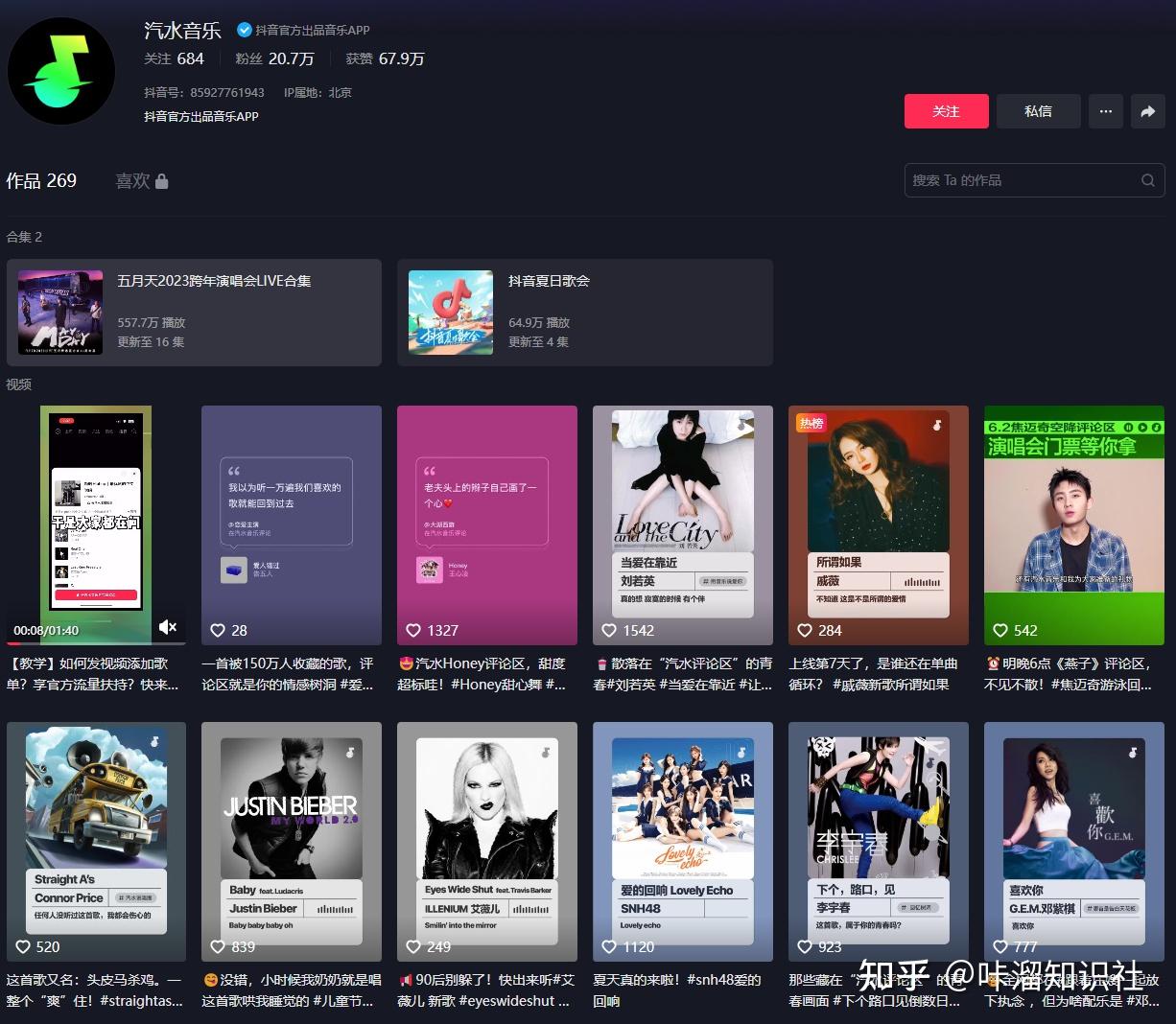Open the 粉丝 20.7万 followers count
This screenshot has height=1024, width=1176.
pyautogui.click(x=274, y=58)
